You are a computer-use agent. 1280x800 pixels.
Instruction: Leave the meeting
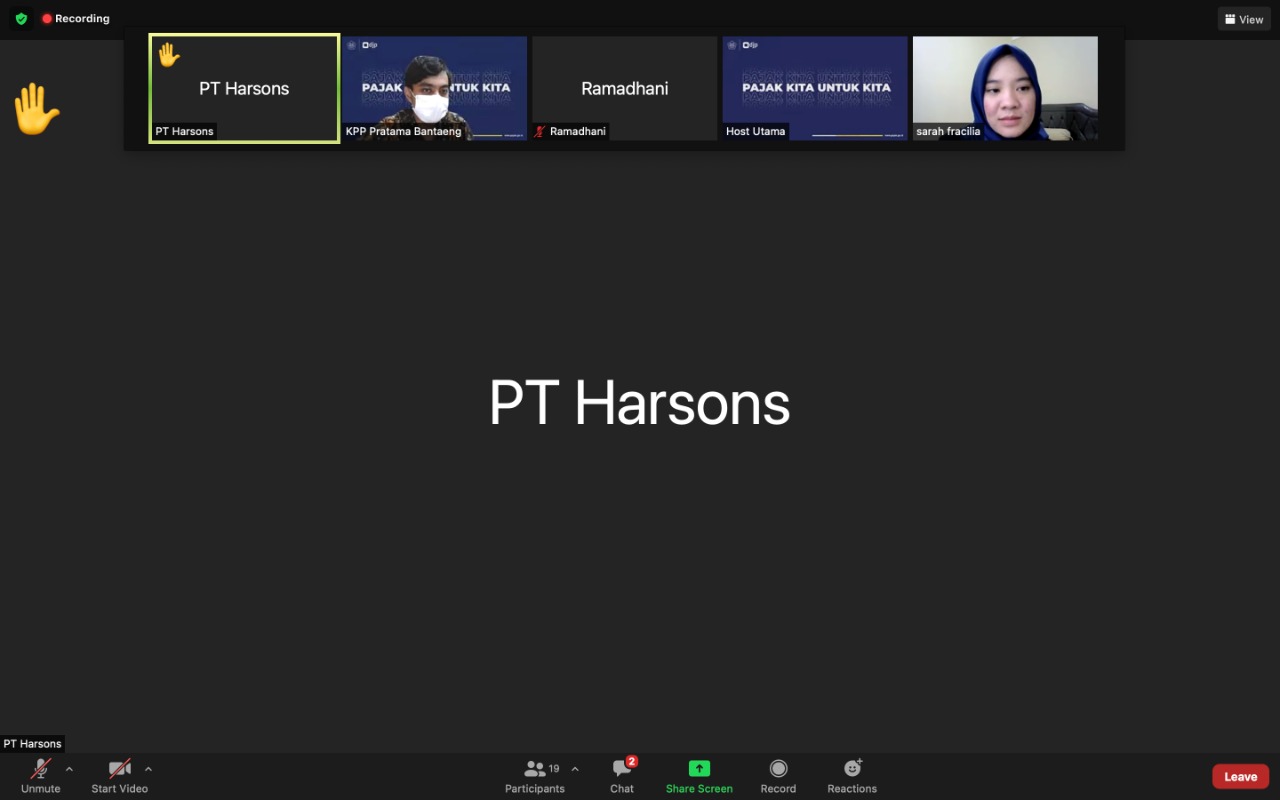coord(1240,777)
